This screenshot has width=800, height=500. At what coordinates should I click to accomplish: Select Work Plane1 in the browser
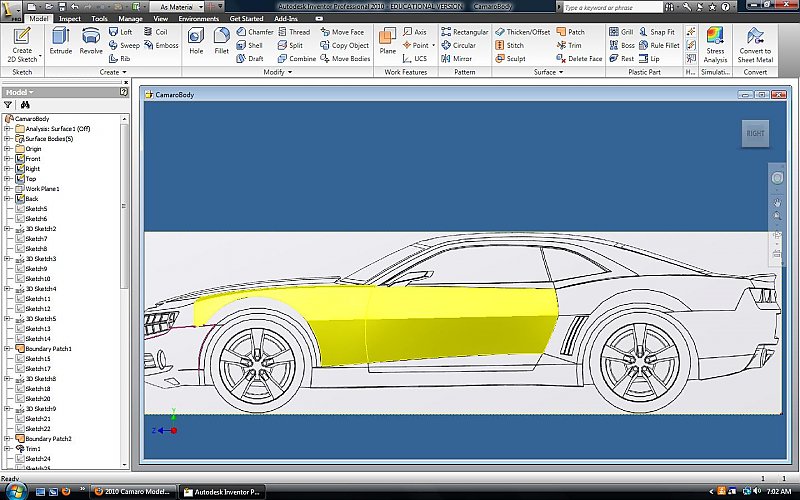(42, 189)
